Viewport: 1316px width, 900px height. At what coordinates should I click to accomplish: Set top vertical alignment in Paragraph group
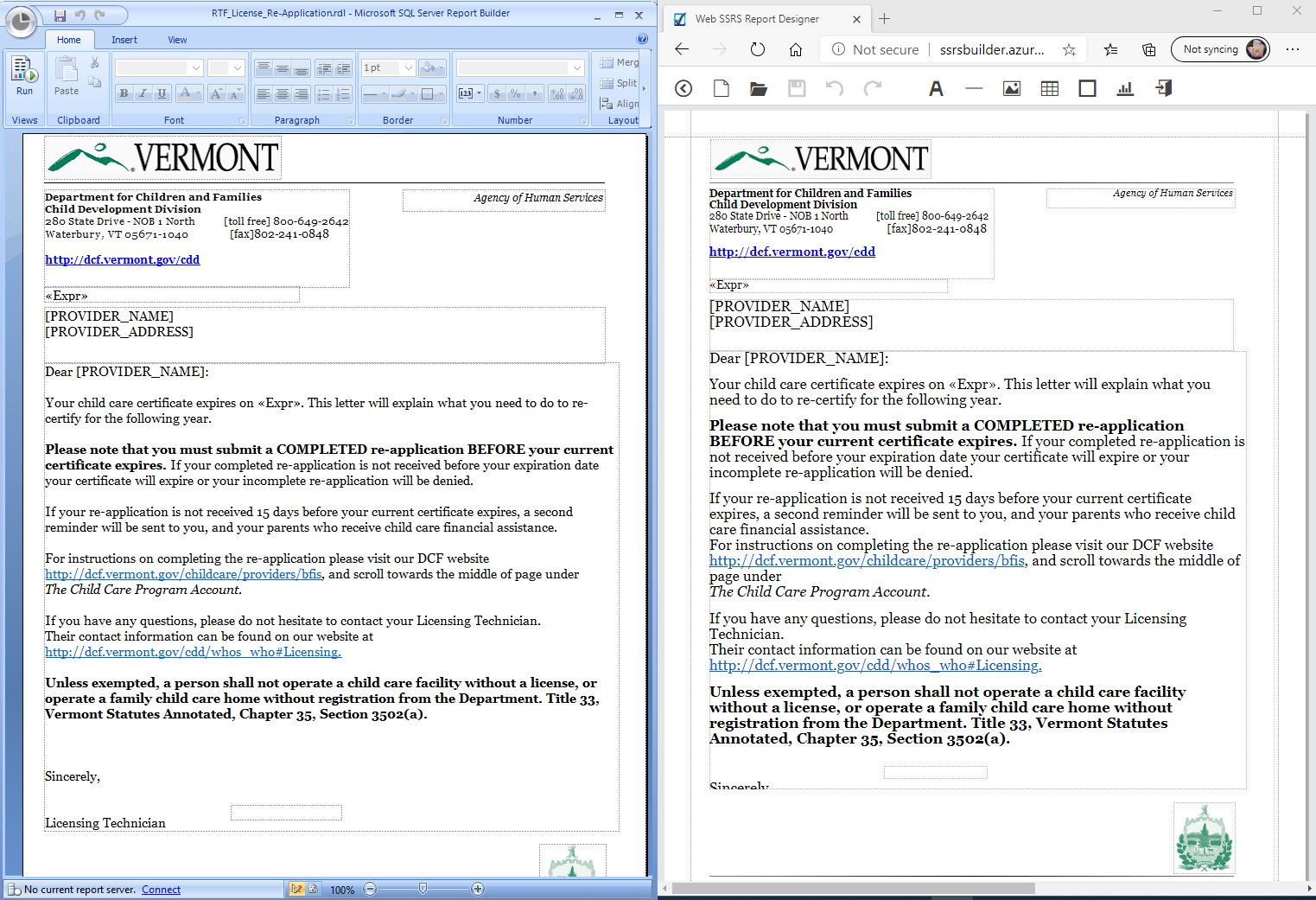[x=264, y=68]
